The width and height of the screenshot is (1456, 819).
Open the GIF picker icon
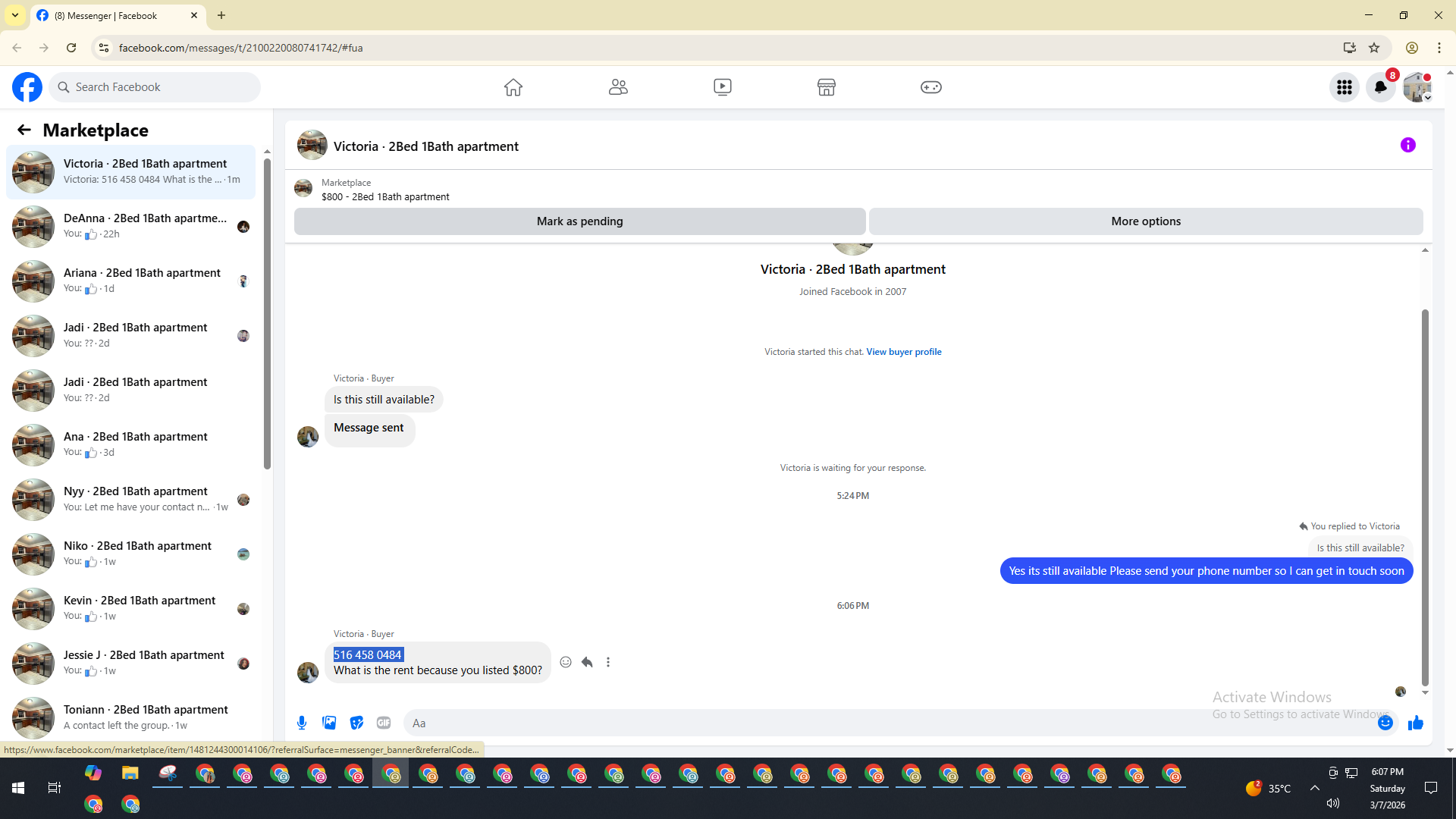click(x=384, y=723)
